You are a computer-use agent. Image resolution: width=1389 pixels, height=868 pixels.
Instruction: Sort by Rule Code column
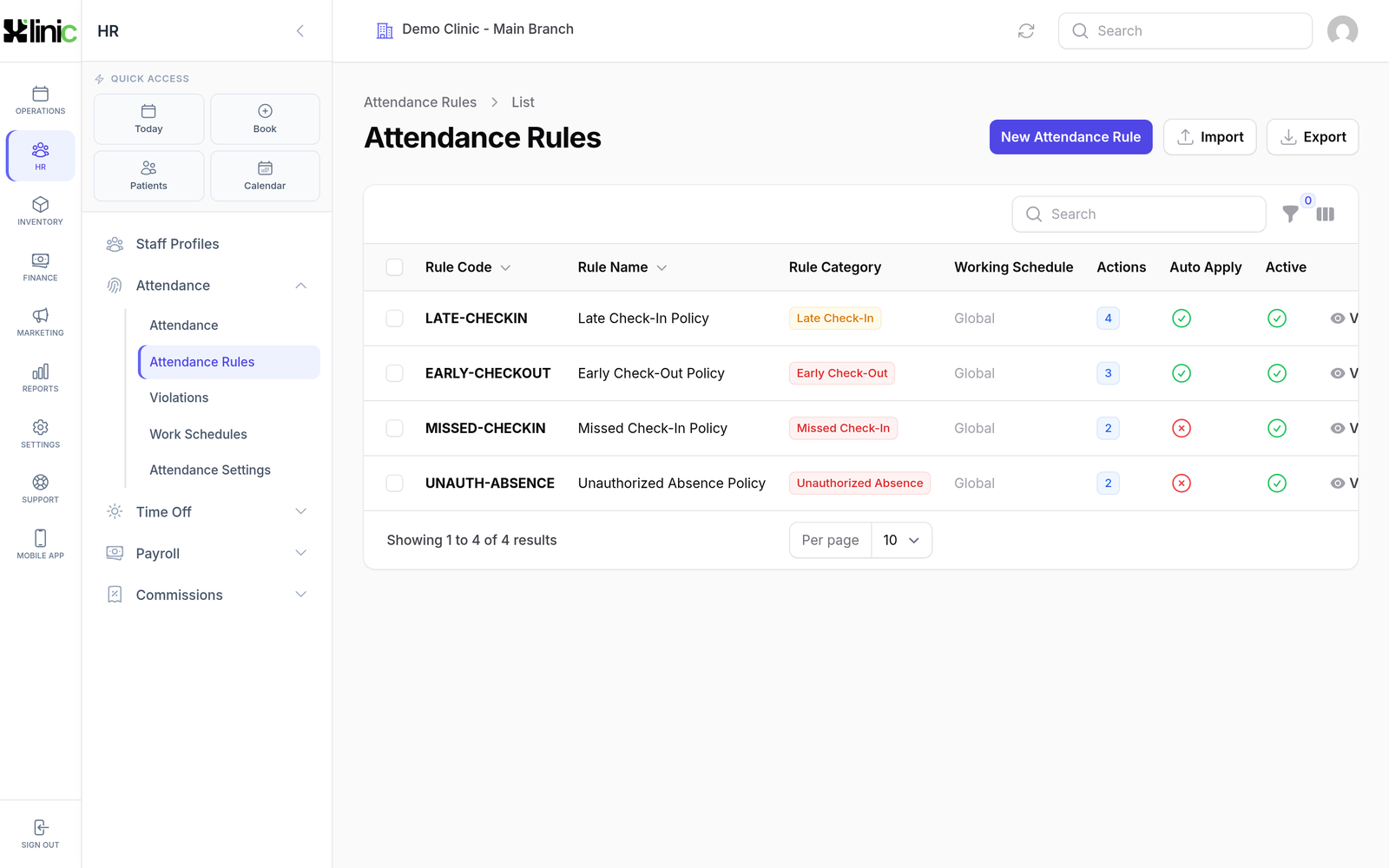click(x=467, y=267)
